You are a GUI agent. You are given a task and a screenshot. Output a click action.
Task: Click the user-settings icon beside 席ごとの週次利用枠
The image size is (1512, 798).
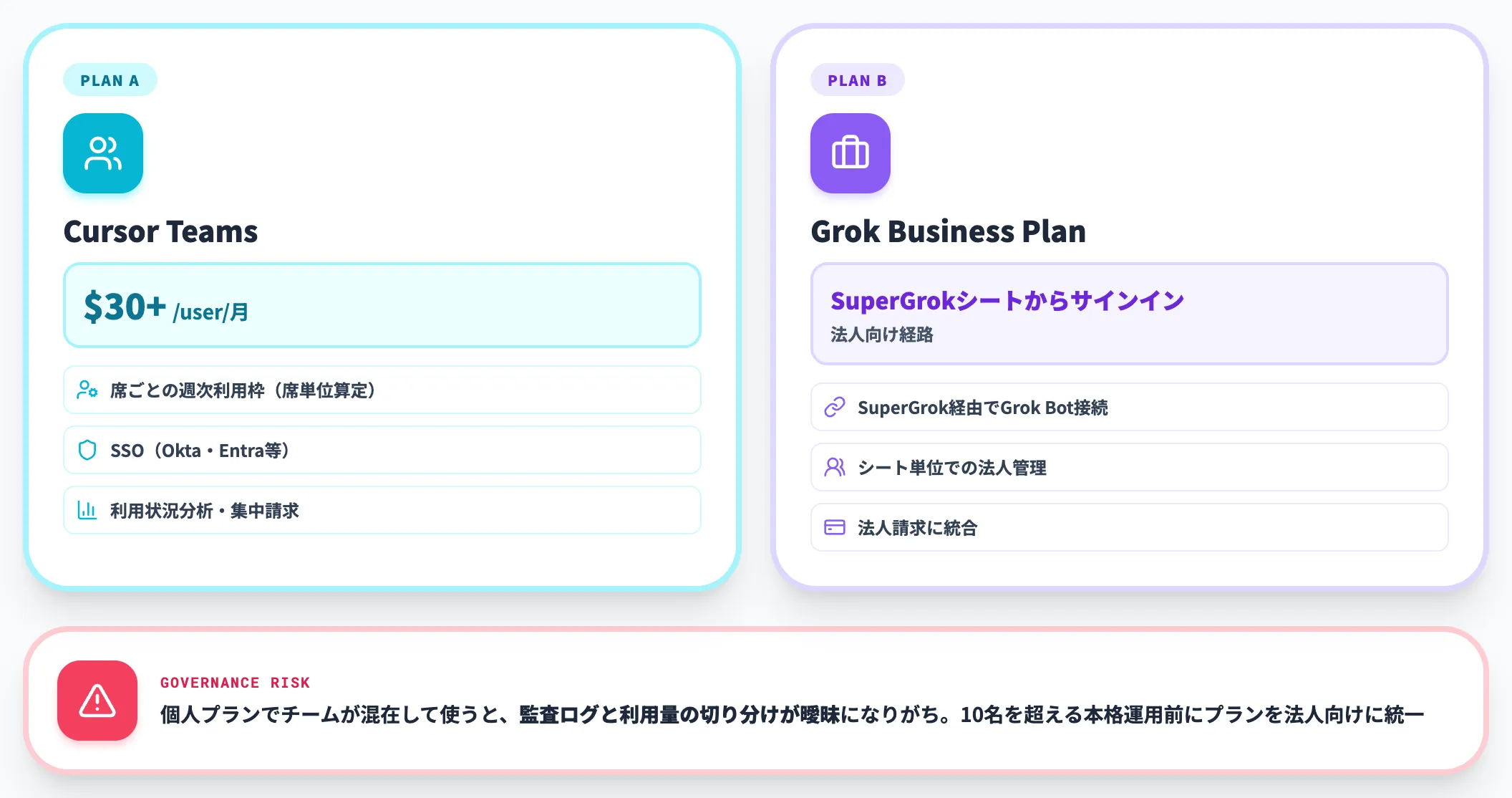87,390
